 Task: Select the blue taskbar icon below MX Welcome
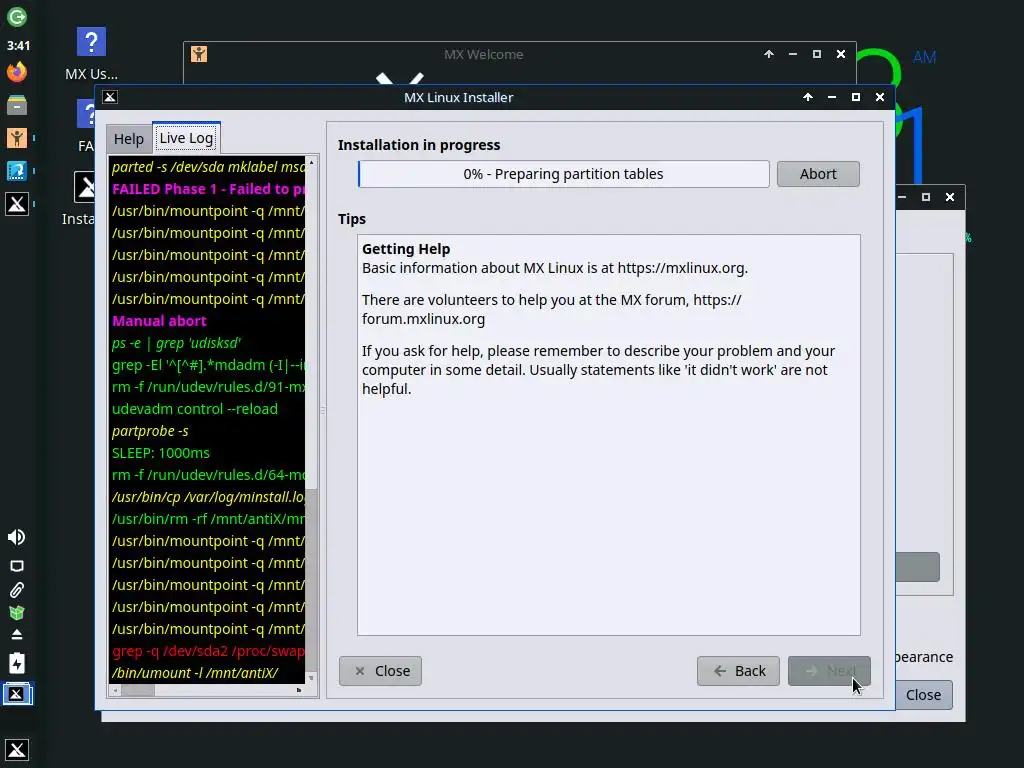tap(17, 171)
